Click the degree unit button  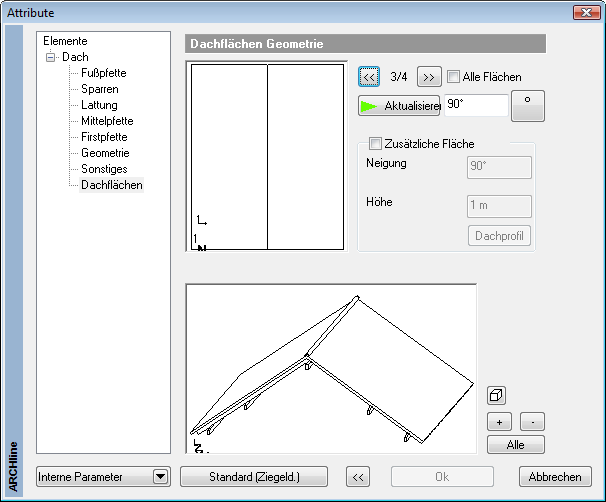(527, 105)
